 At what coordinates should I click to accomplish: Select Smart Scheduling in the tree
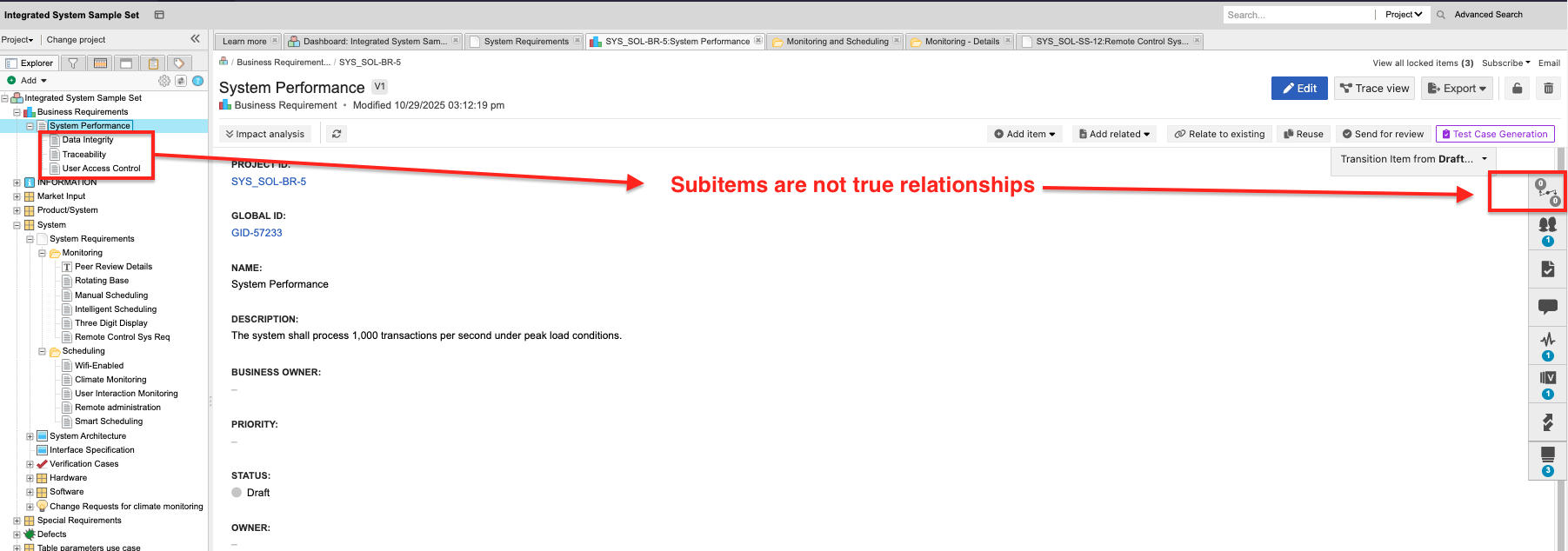pyautogui.click(x=109, y=422)
